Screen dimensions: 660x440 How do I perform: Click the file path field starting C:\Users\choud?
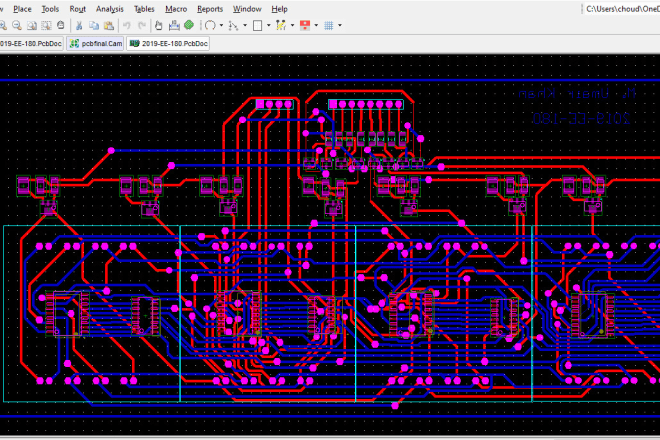622,9
